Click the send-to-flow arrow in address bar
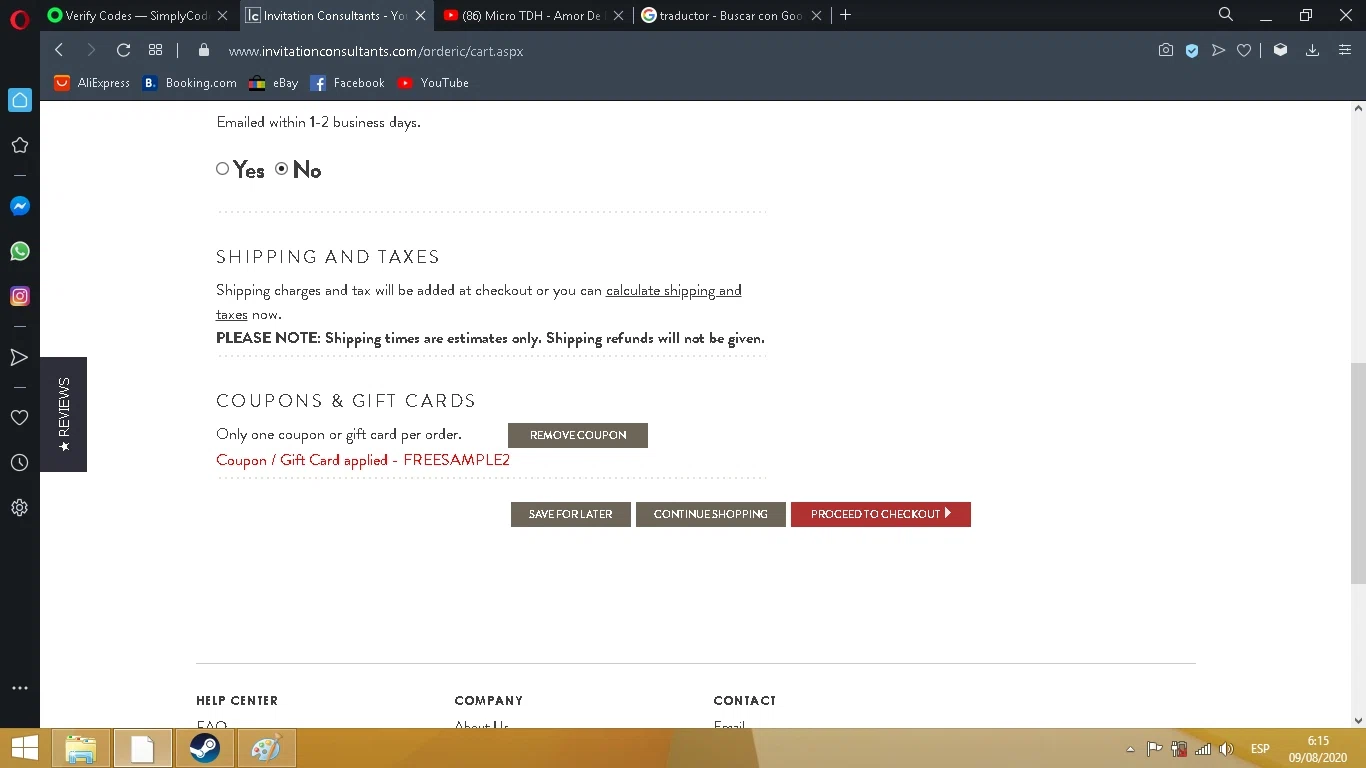Screen dimensions: 1366x768 coord(1218,50)
